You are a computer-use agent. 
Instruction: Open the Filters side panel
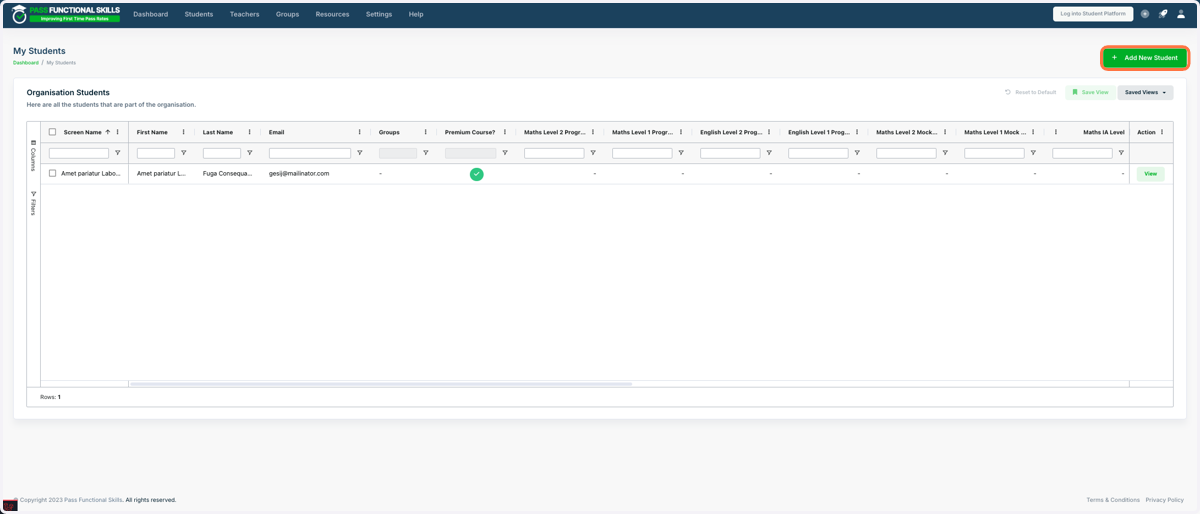tap(33, 203)
